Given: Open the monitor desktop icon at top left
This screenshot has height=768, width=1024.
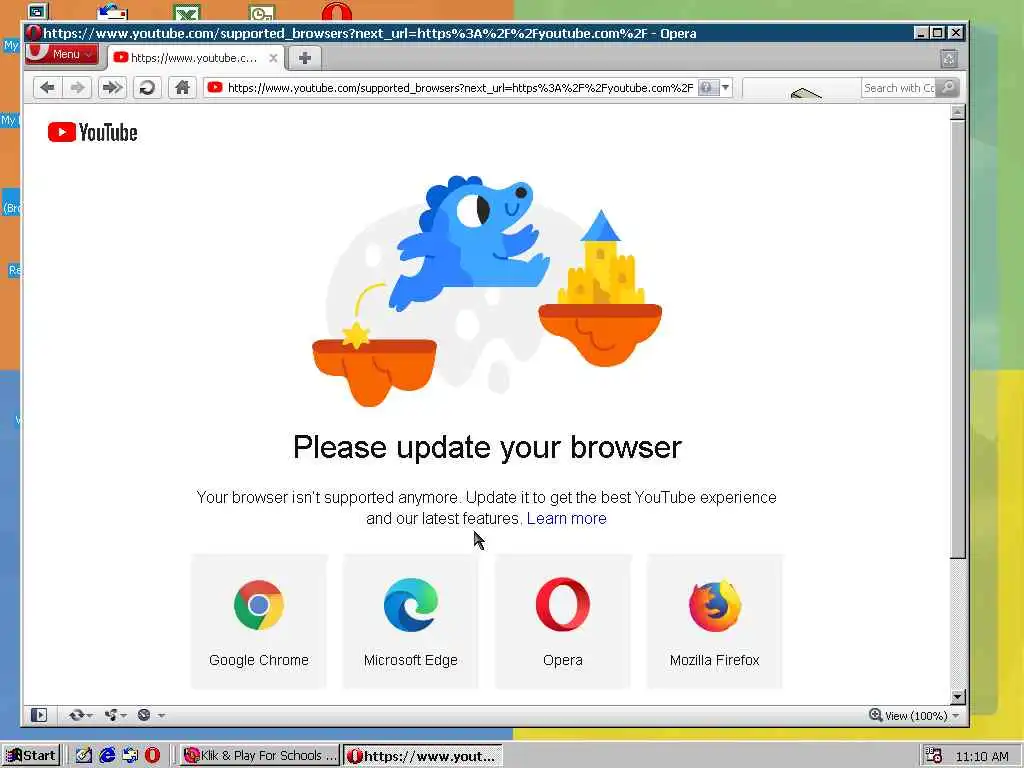Looking at the screenshot, I should (38, 11).
